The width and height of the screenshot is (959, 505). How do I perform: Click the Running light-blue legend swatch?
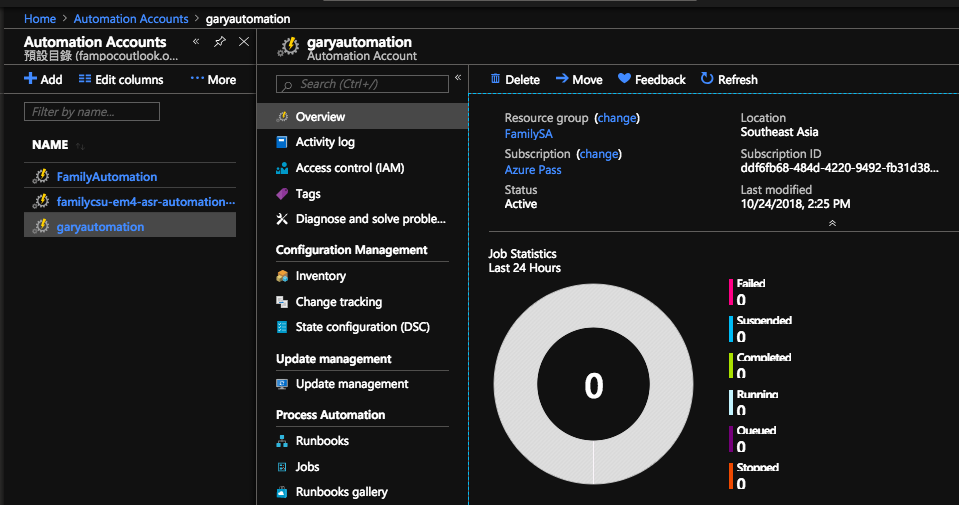pos(731,402)
